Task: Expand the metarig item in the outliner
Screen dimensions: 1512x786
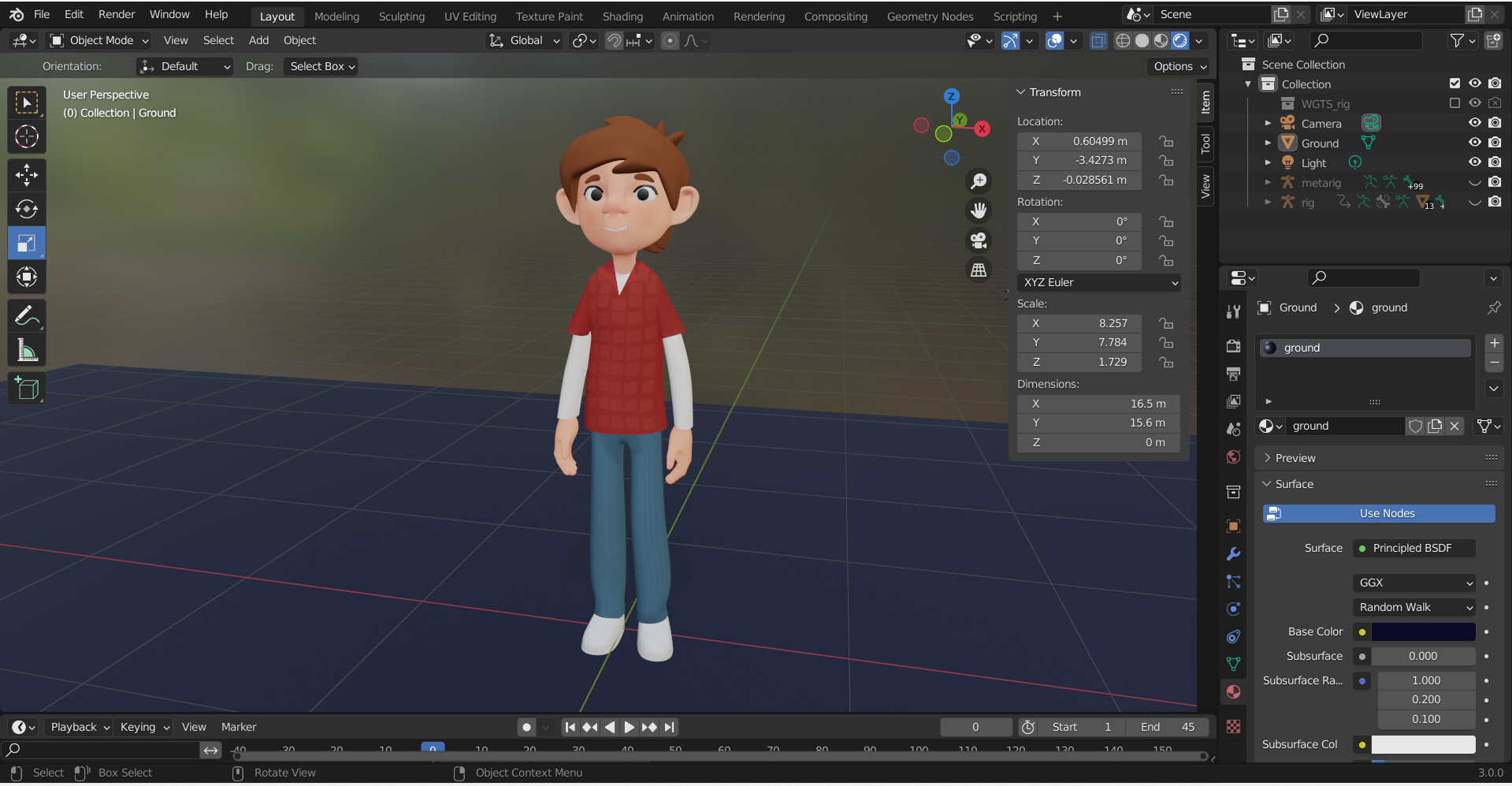Action: point(1268,182)
